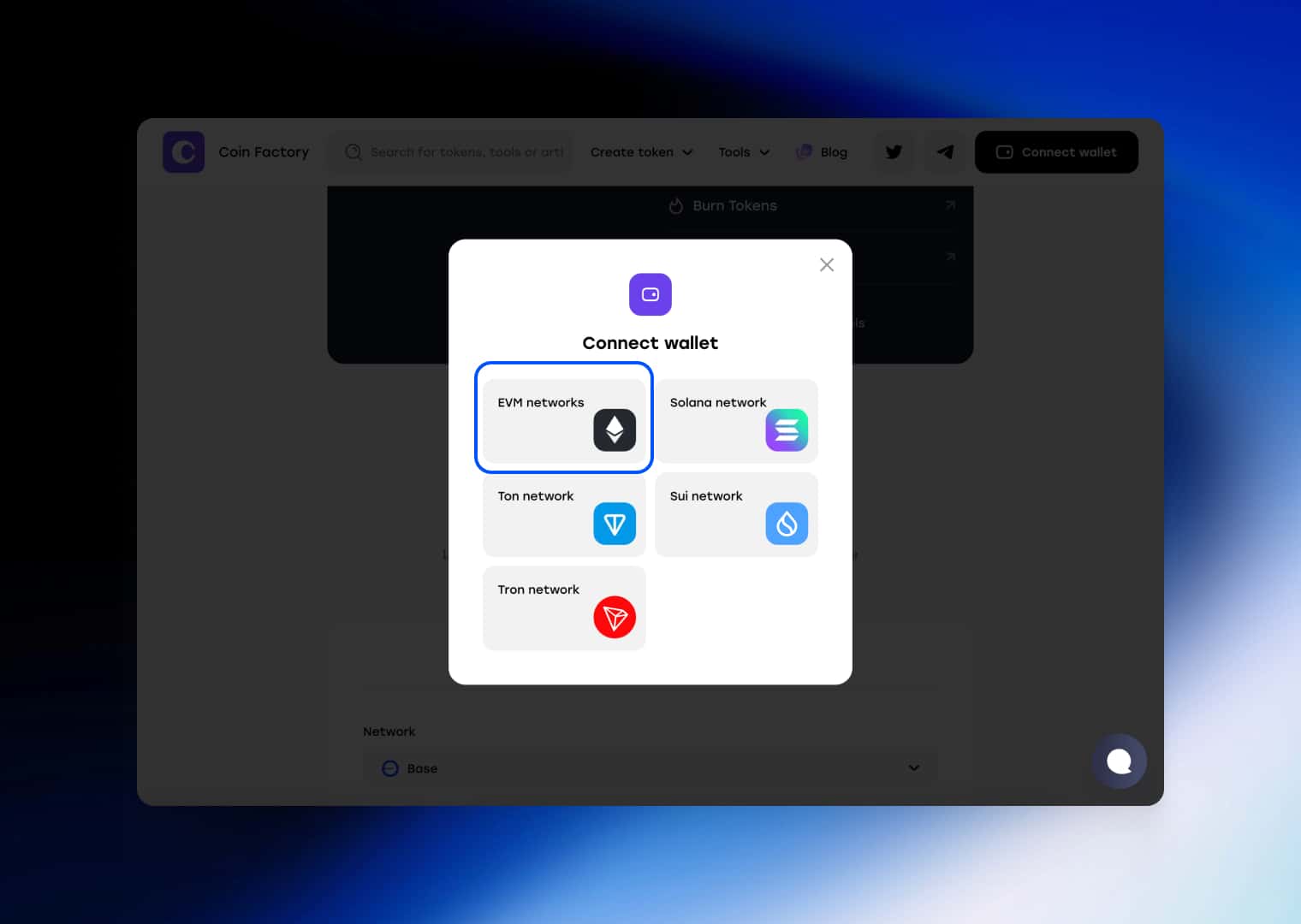Click the purple wallet icon in dialog
1301x924 pixels.
tap(650, 294)
